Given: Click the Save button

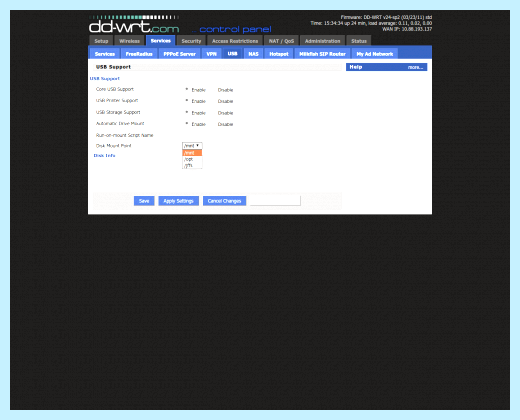Looking at the screenshot, I should tap(144, 201).
